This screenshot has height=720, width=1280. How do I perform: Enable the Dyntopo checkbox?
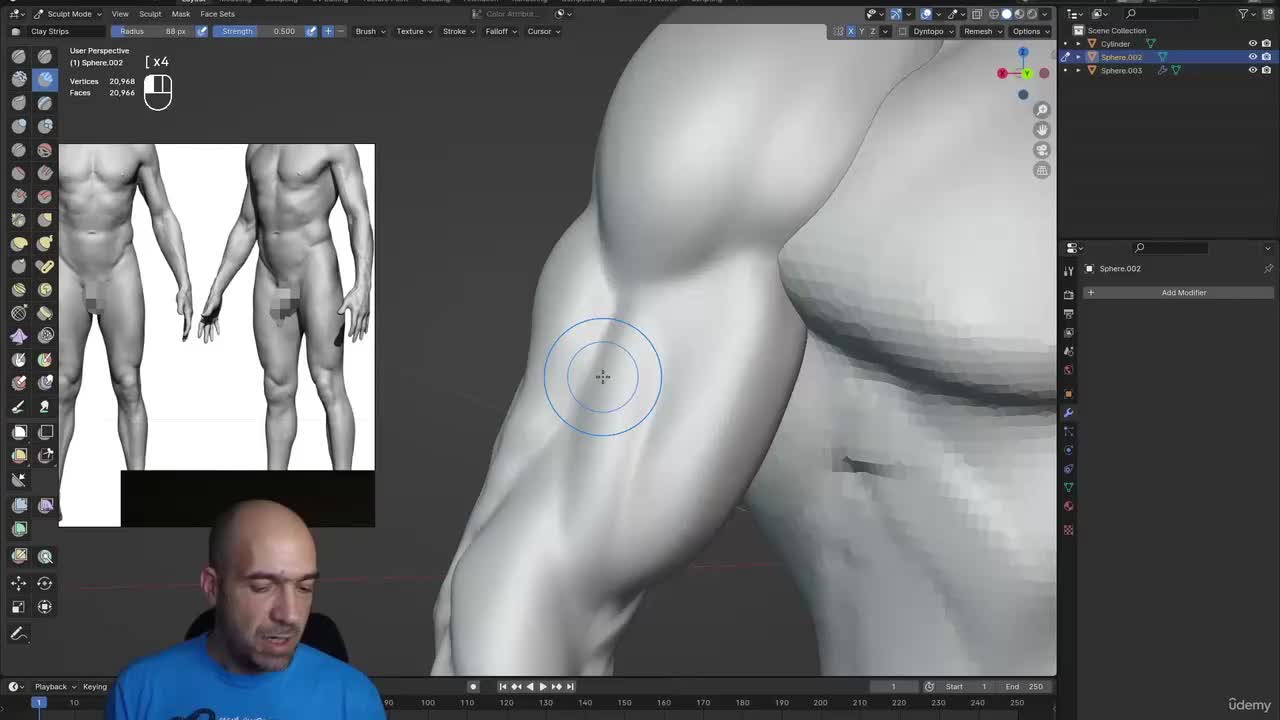coord(903,31)
